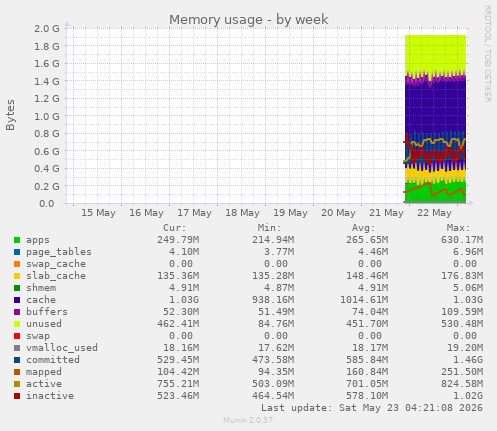Click the 'Min:' column header
Screen dimensions: 497x431
pos(269,228)
